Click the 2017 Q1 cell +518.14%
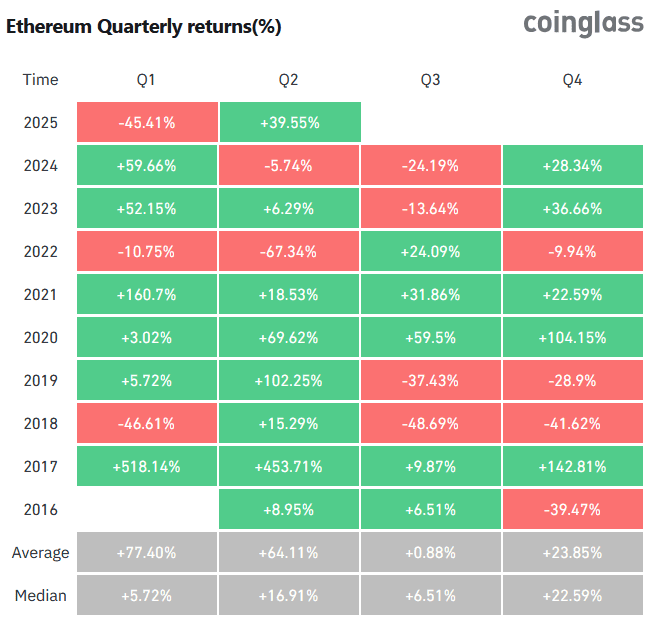The height and width of the screenshot is (619, 651). click(x=146, y=467)
